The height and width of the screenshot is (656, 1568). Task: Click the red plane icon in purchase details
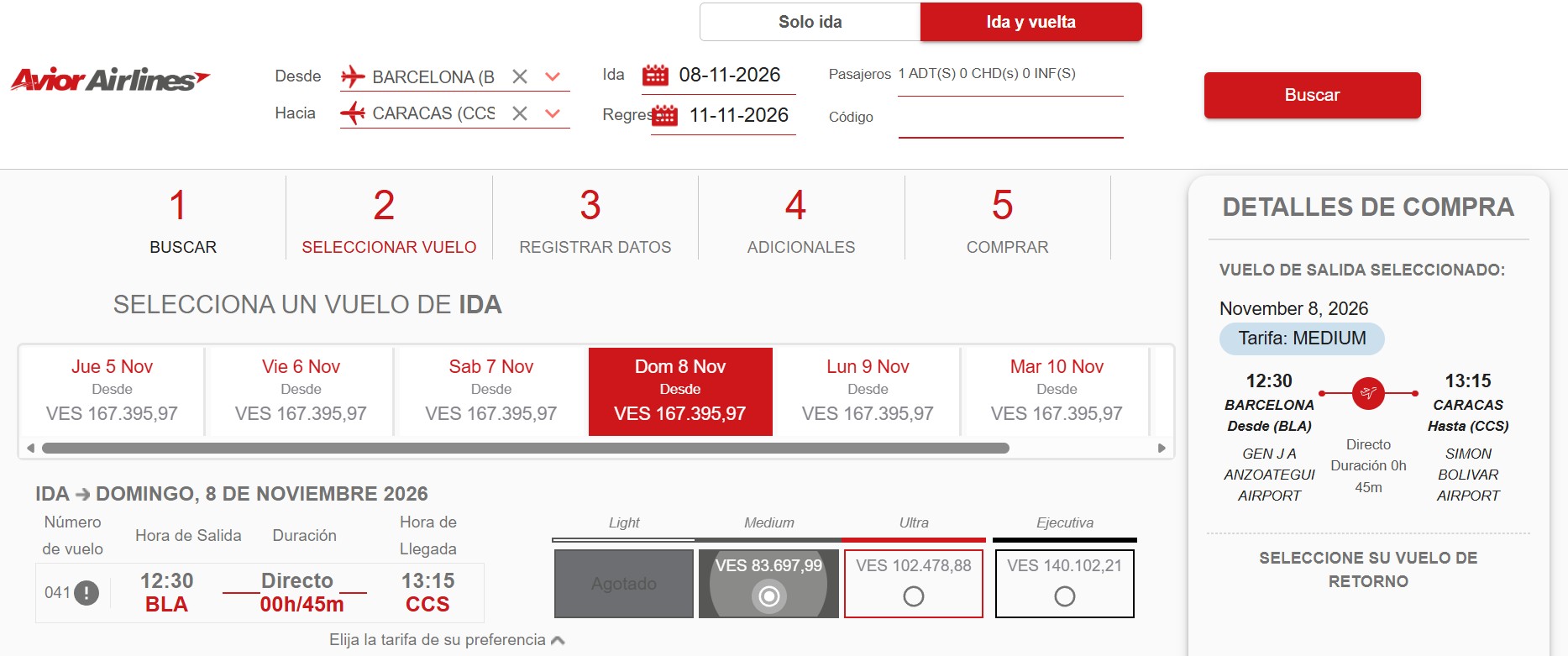(x=1368, y=393)
